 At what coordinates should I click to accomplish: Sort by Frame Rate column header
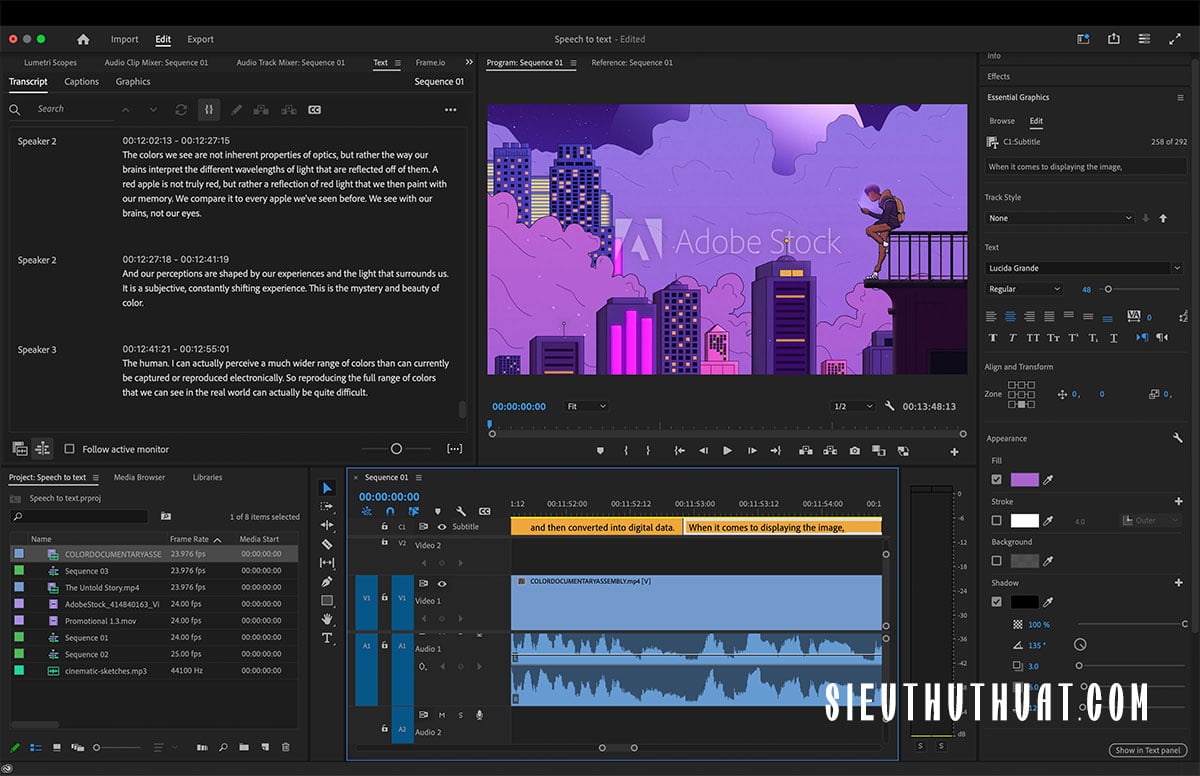point(196,539)
